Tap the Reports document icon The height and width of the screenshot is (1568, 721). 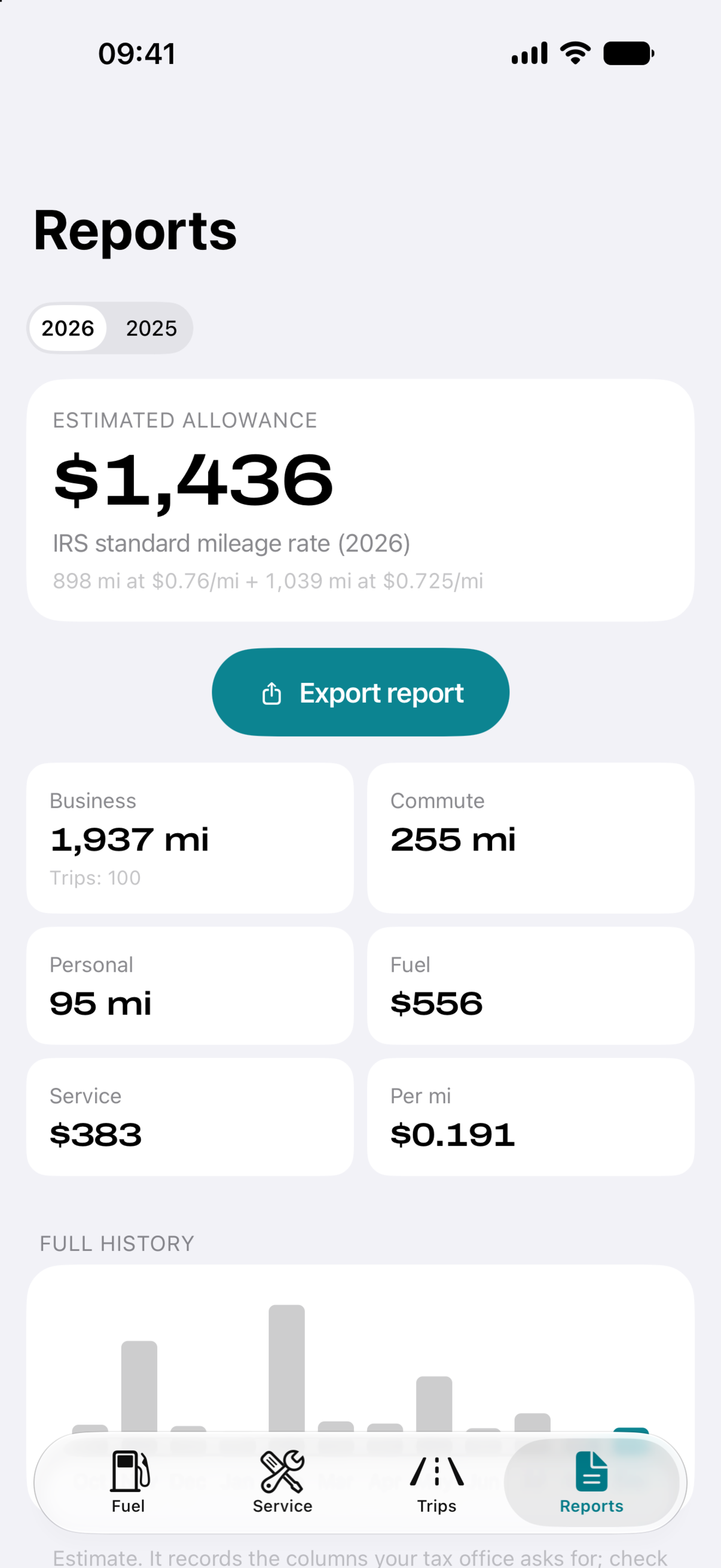591,1471
